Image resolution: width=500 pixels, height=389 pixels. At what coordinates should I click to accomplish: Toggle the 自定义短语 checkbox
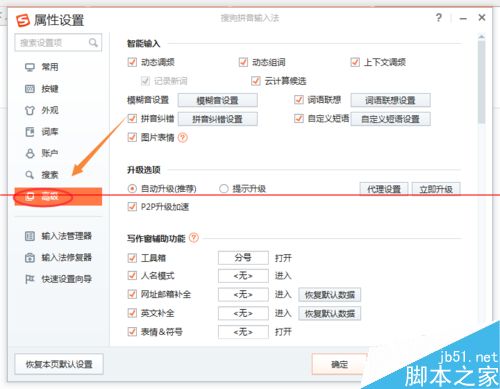(x=299, y=118)
